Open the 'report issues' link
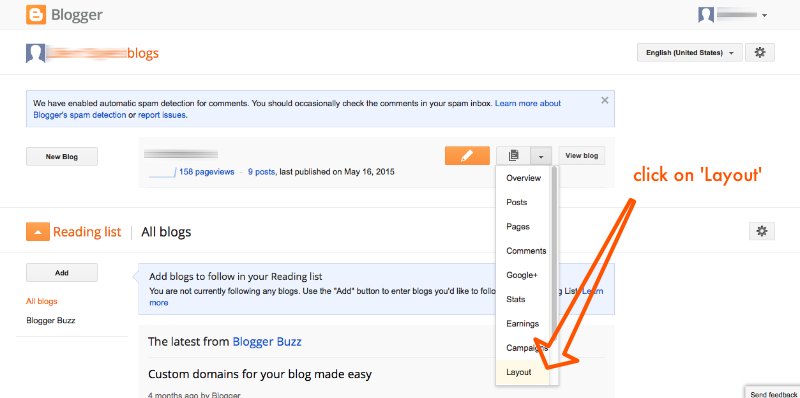 click(x=162, y=115)
